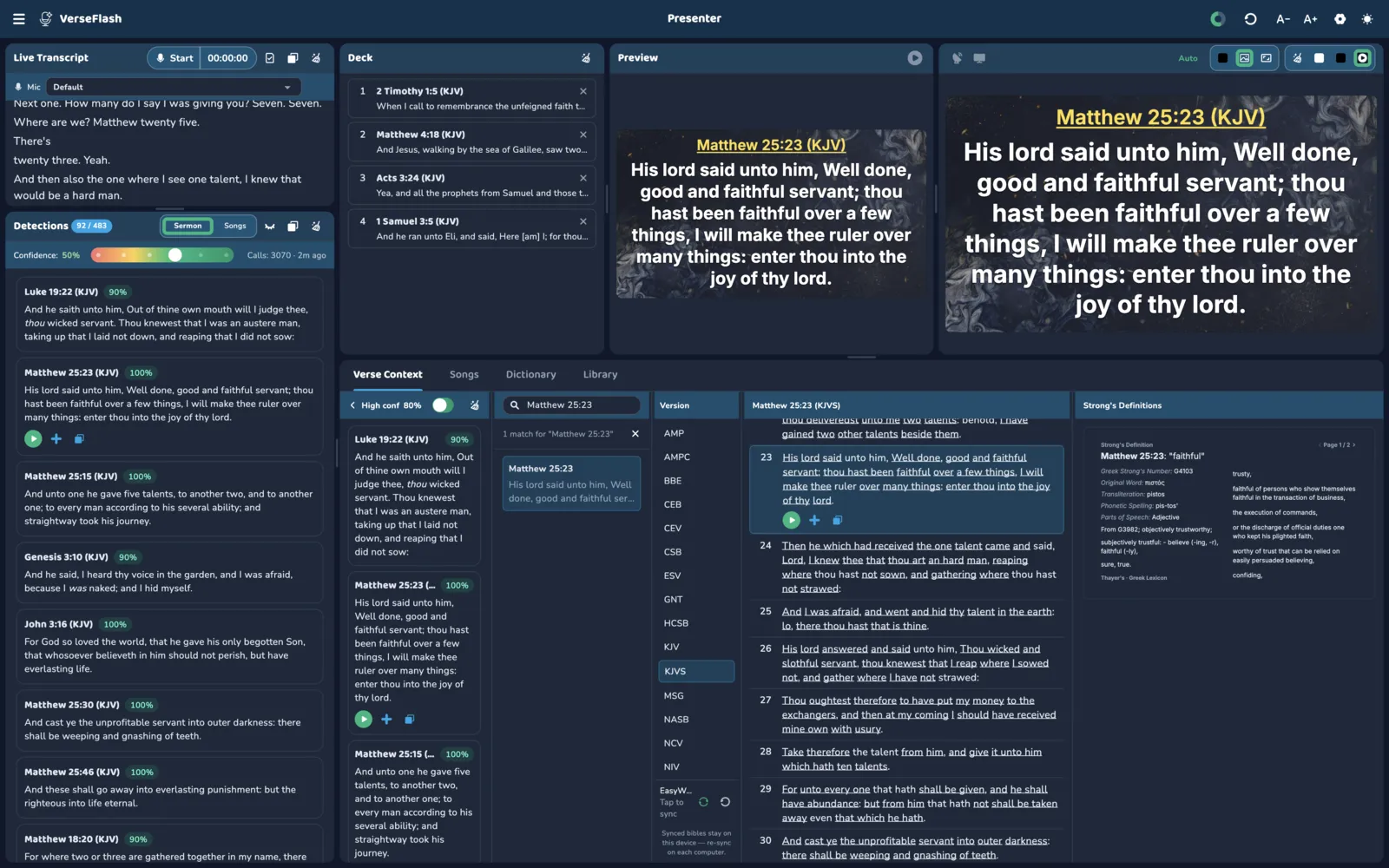Go to next Strong's Definitions page
Image resolution: width=1389 pixels, height=868 pixels.
click(x=1353, y=444)
